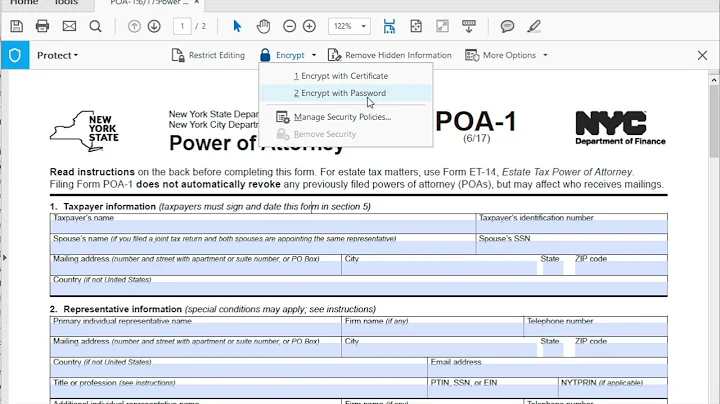This screenshot has width=720, height=404.
Task: Click the Taxpayer's name field
Action: click(263, 226)
